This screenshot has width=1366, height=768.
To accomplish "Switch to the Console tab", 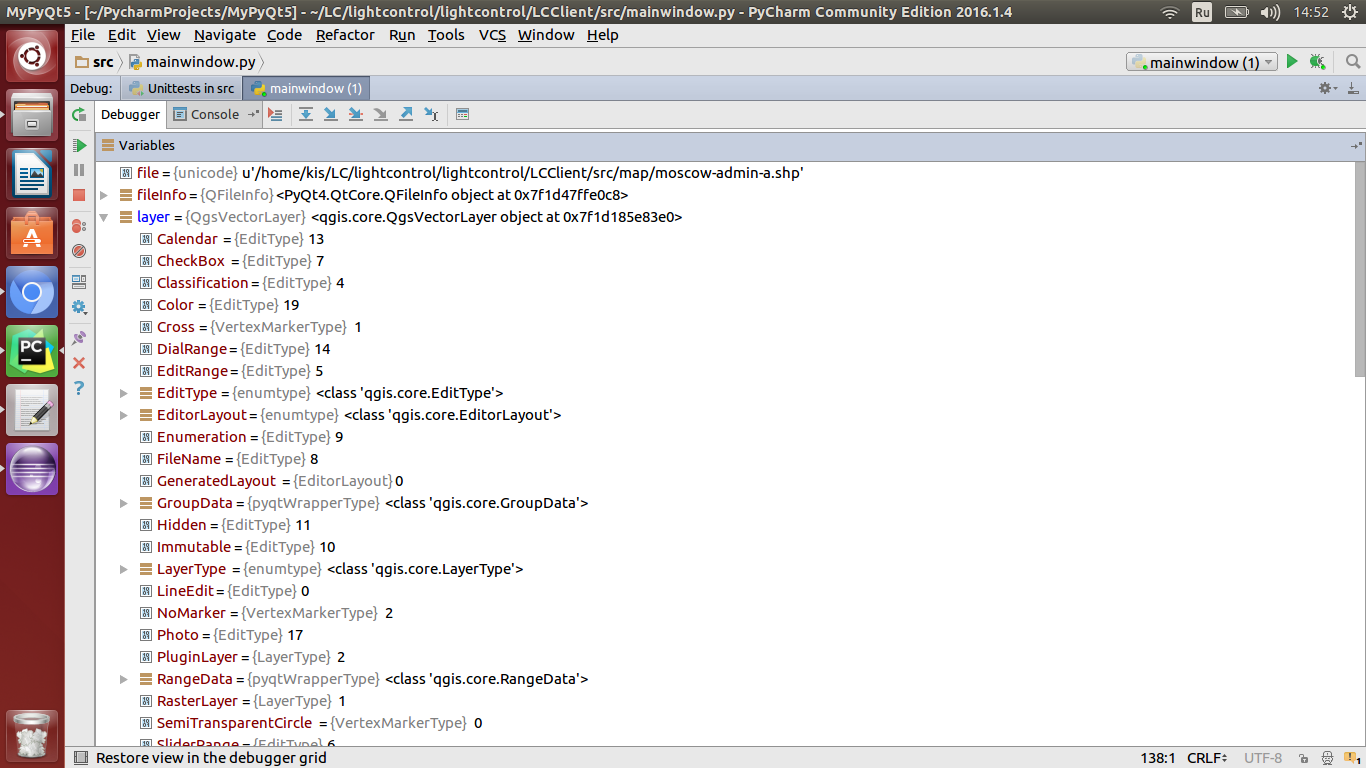I will point(207,114).
